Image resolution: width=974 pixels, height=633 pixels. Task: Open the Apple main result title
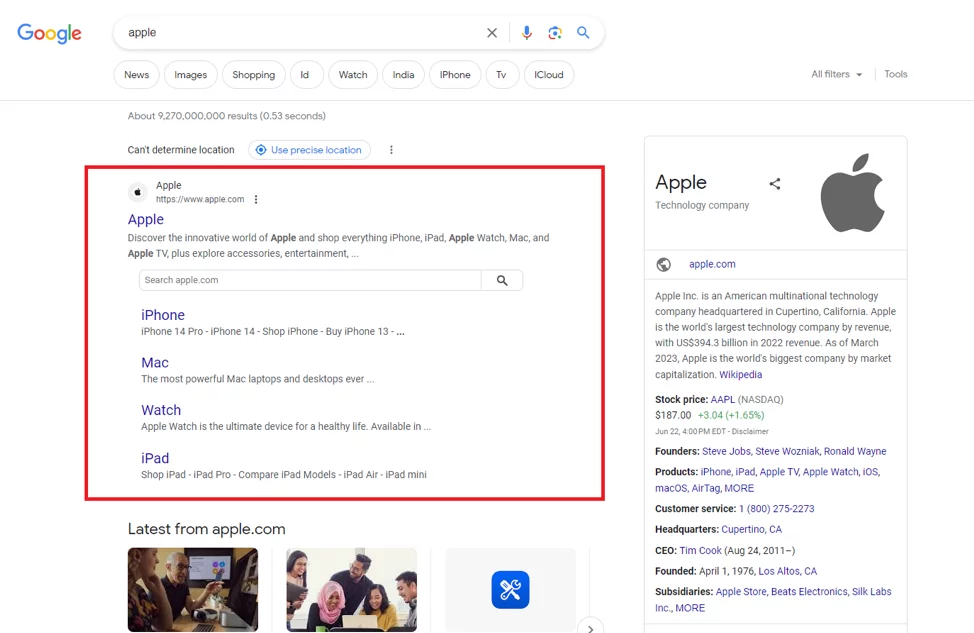(146, 219)
